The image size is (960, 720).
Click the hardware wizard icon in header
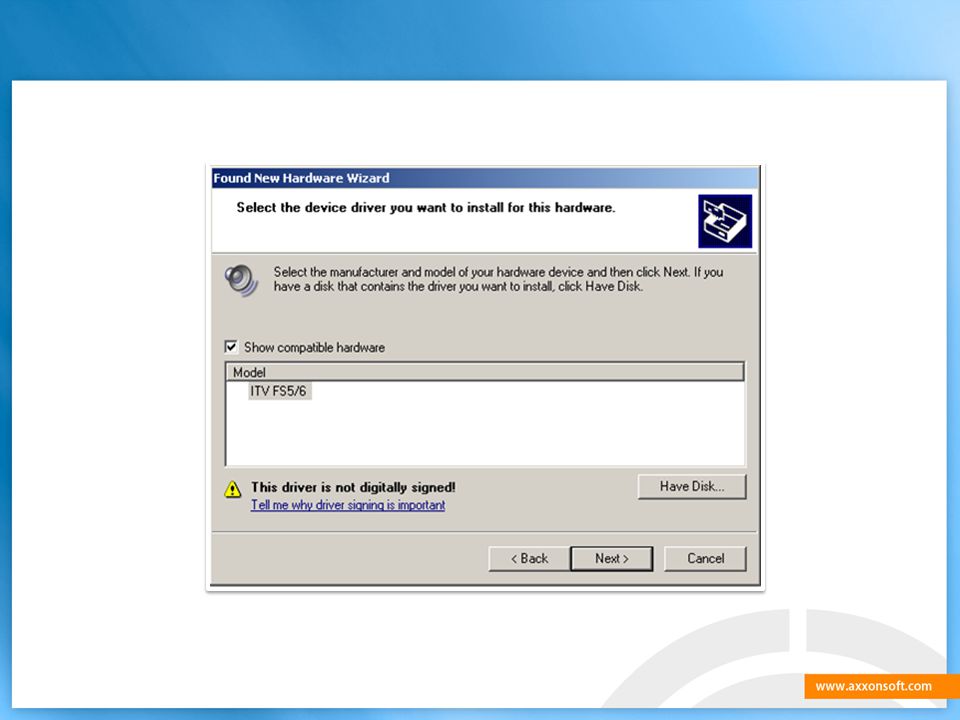pyautogui.click(x=725, y=221)
